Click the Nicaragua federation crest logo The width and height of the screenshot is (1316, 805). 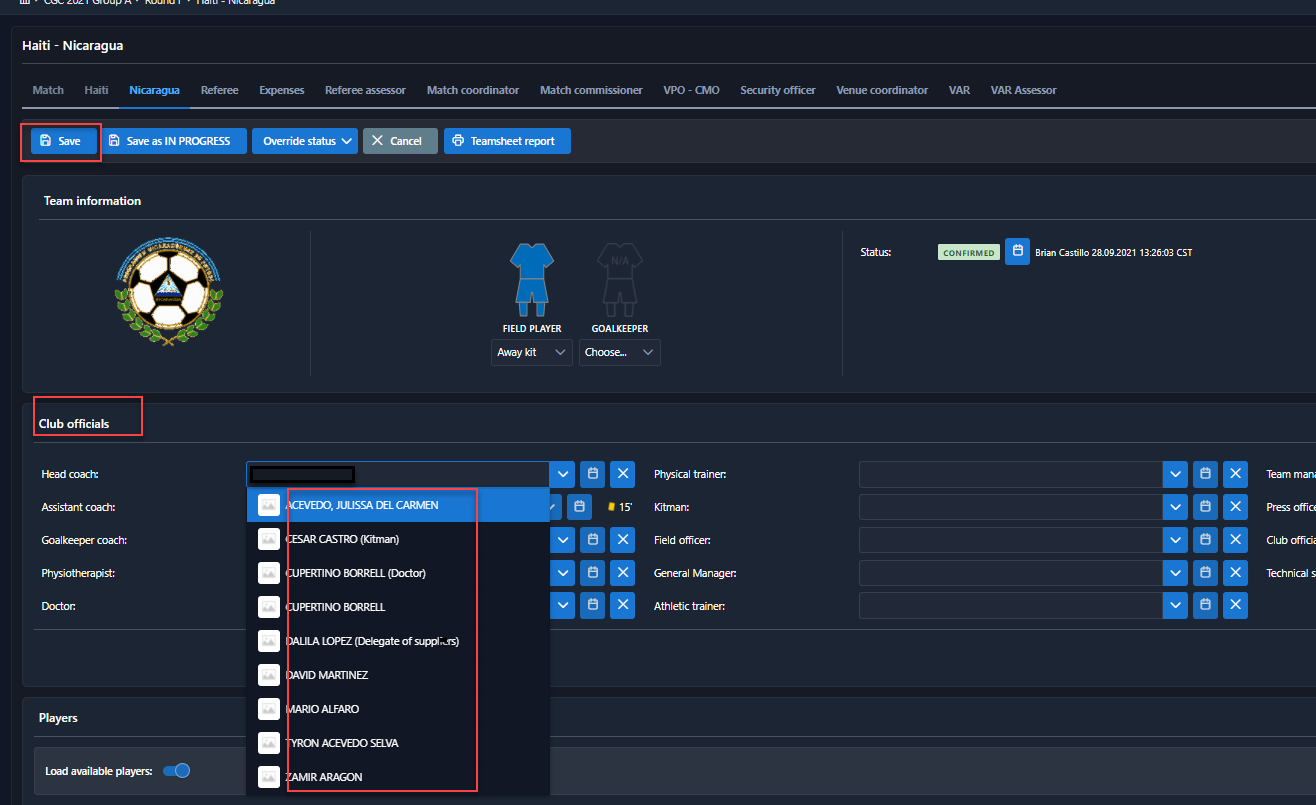[x=168, y=291]
